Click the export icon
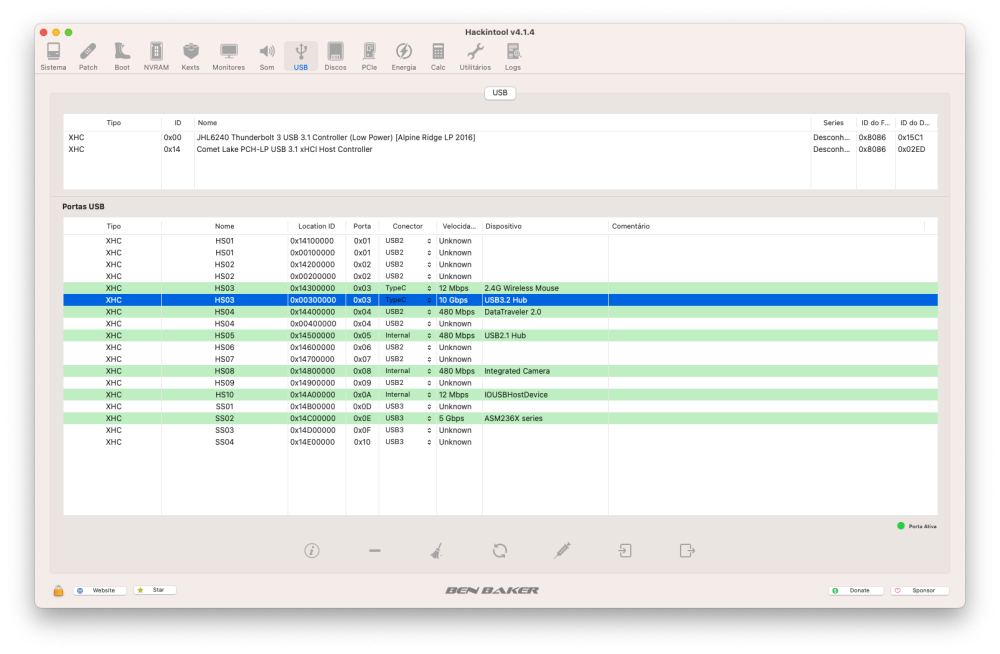Screen dimensions: 1000x654 (687, 551)
